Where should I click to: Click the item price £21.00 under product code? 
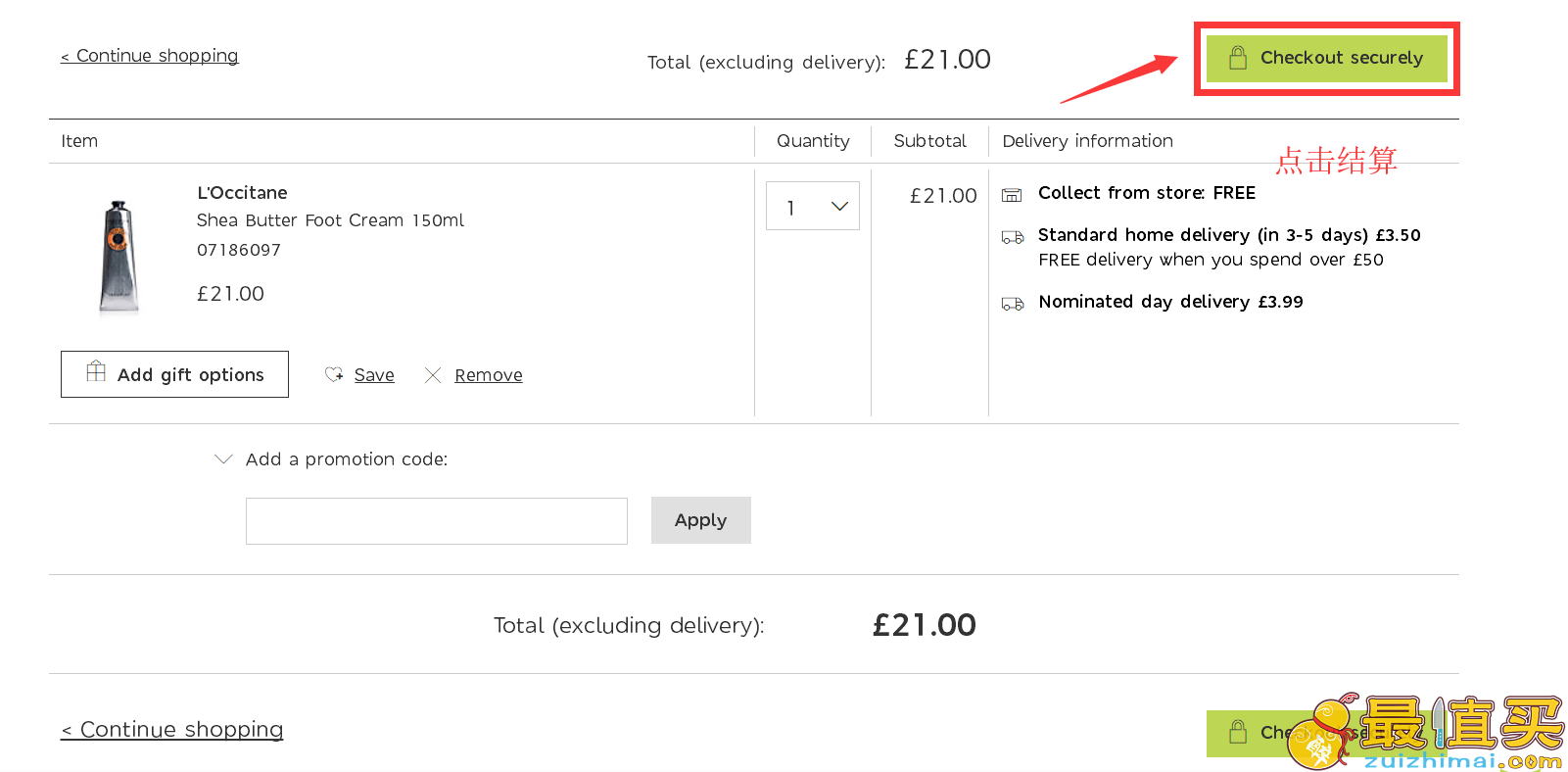click(x=230, y=294)
